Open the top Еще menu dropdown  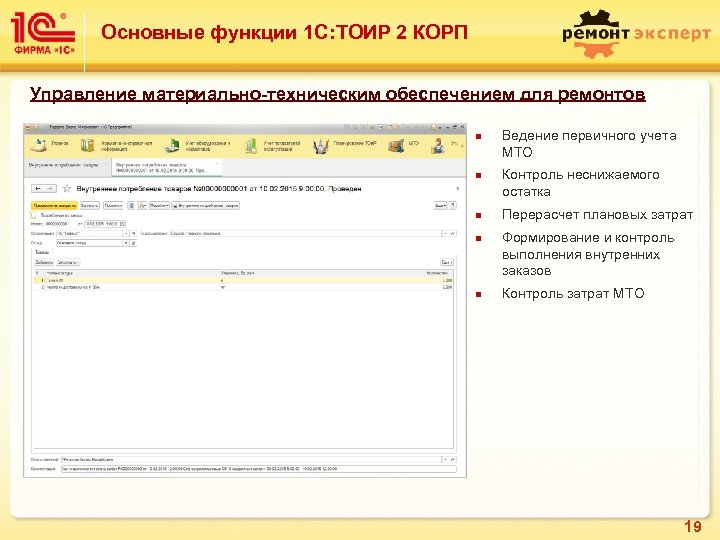tap(441, 206)
